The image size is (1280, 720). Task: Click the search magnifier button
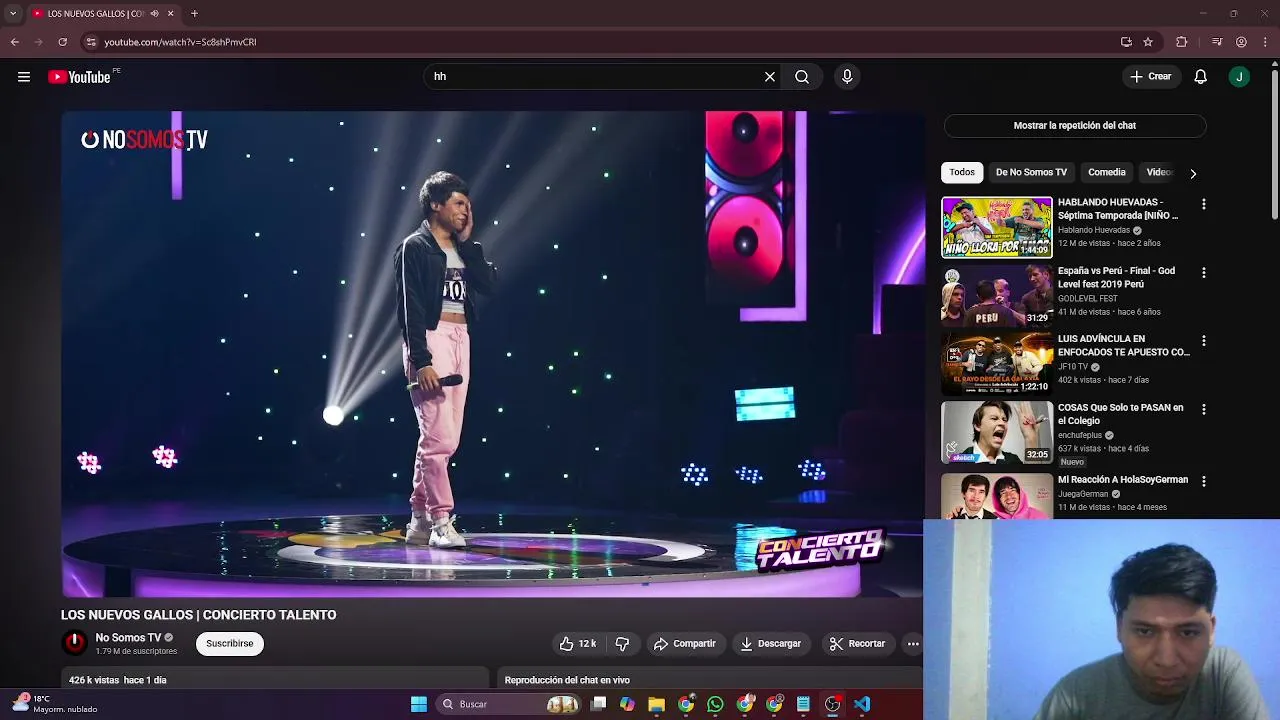click(x=802, y=77)
